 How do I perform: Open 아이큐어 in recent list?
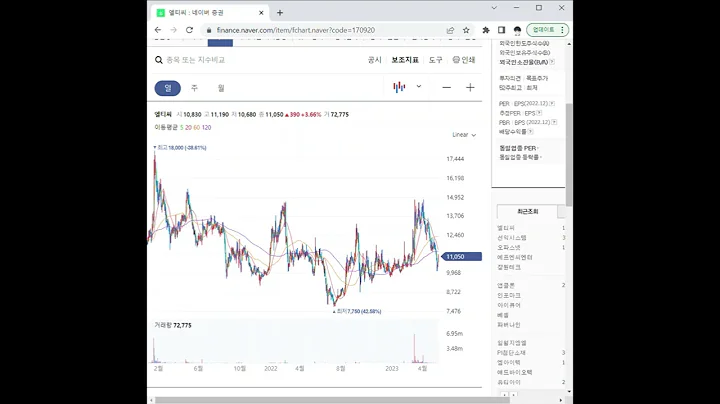[509, 305]
